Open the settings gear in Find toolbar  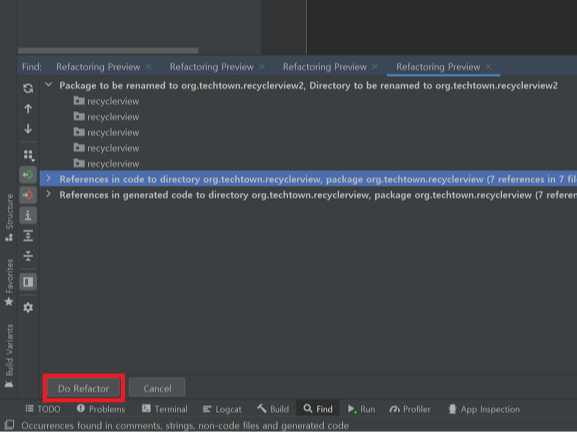click(x=28, y=307)
